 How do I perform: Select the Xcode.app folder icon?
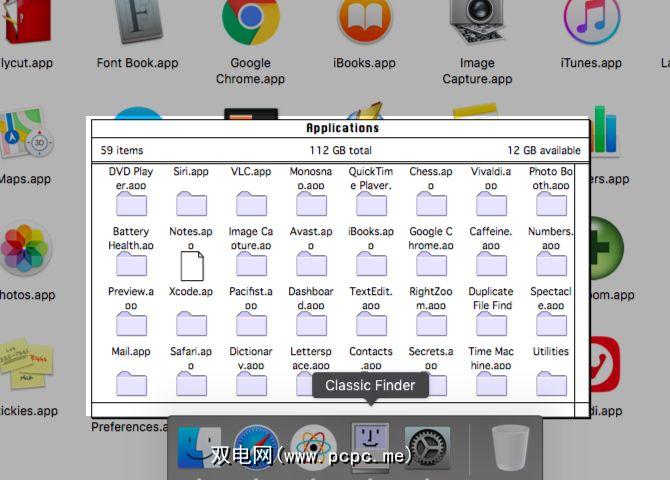[x=191, y=324]
